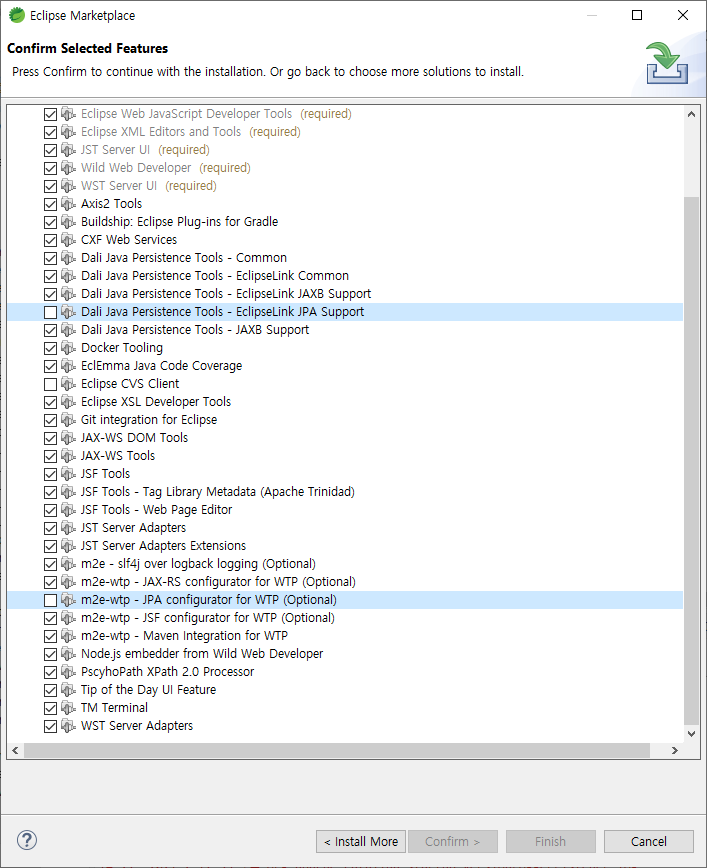This screenshot has width=707, height=868.
Task: Click the feature icon beside JSF Tools - Web Page Editor
Action: point(68,510)
